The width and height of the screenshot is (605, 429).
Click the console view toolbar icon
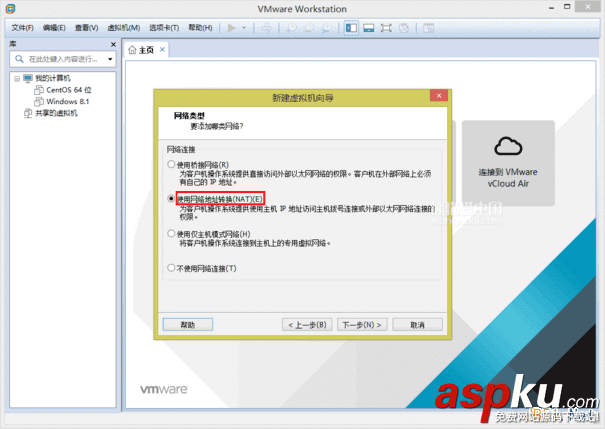click(429, 28)
